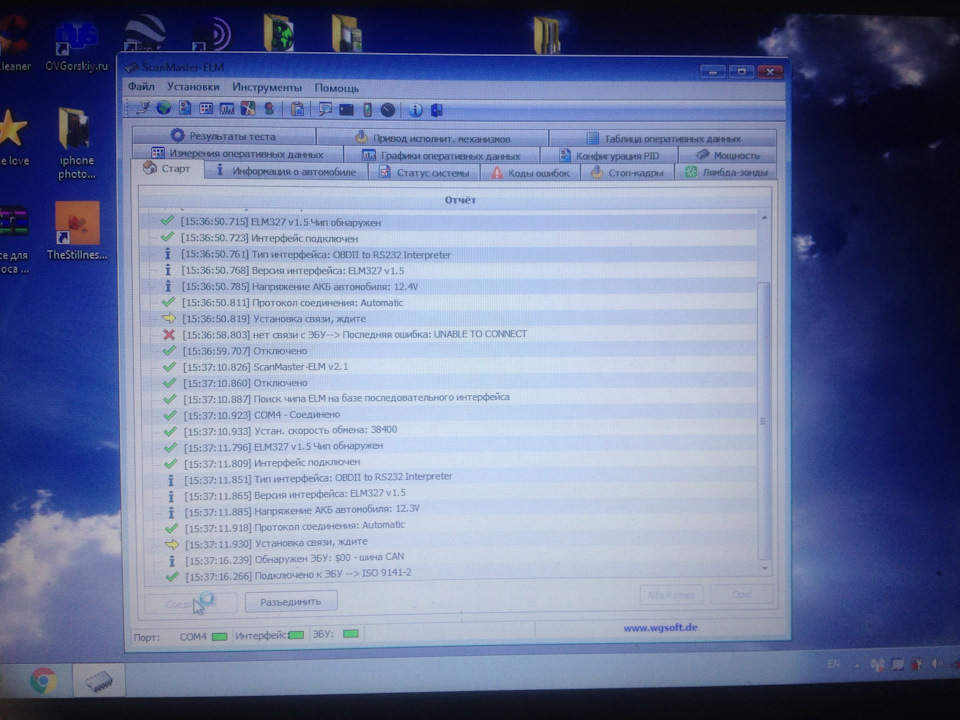This screenshot has width=960, height=720.
Task: Click the ЭБУ green status indicator
Action: pos(351,634)
